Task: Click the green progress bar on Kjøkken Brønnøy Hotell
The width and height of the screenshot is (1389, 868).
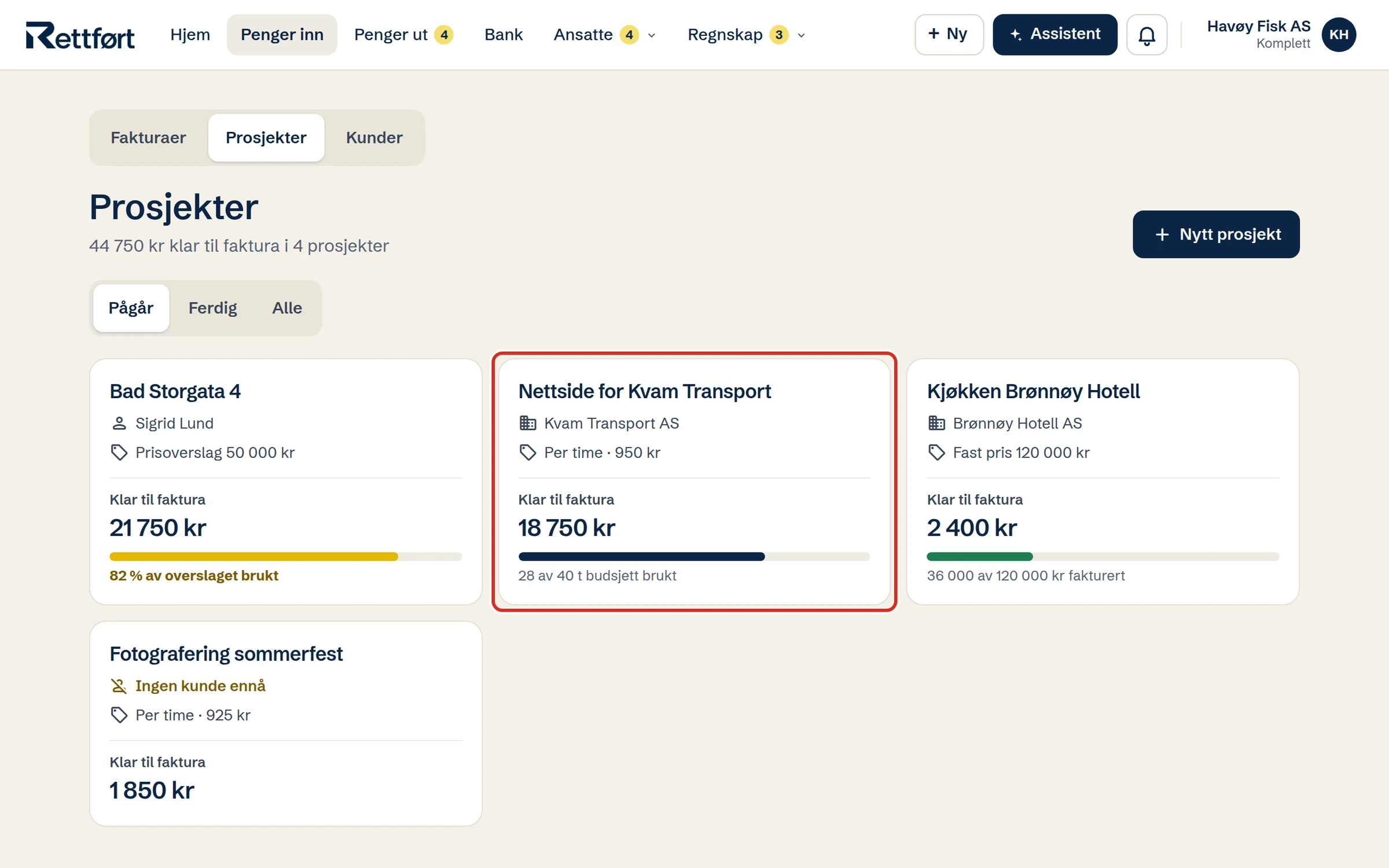Action: [1103, 557]
